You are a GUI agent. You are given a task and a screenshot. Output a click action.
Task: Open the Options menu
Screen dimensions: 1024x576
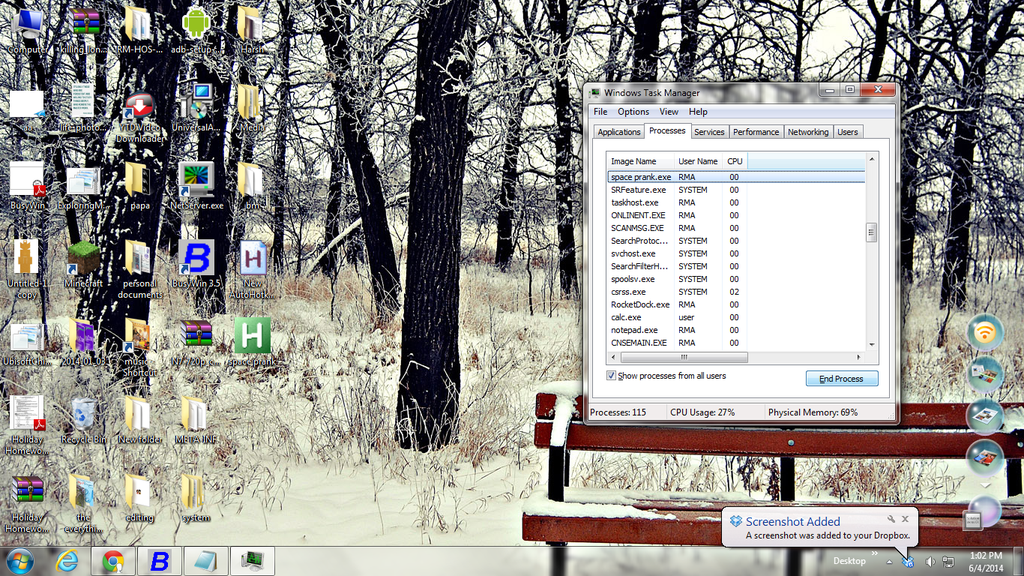pyautogui.click(x=633, y=112)
